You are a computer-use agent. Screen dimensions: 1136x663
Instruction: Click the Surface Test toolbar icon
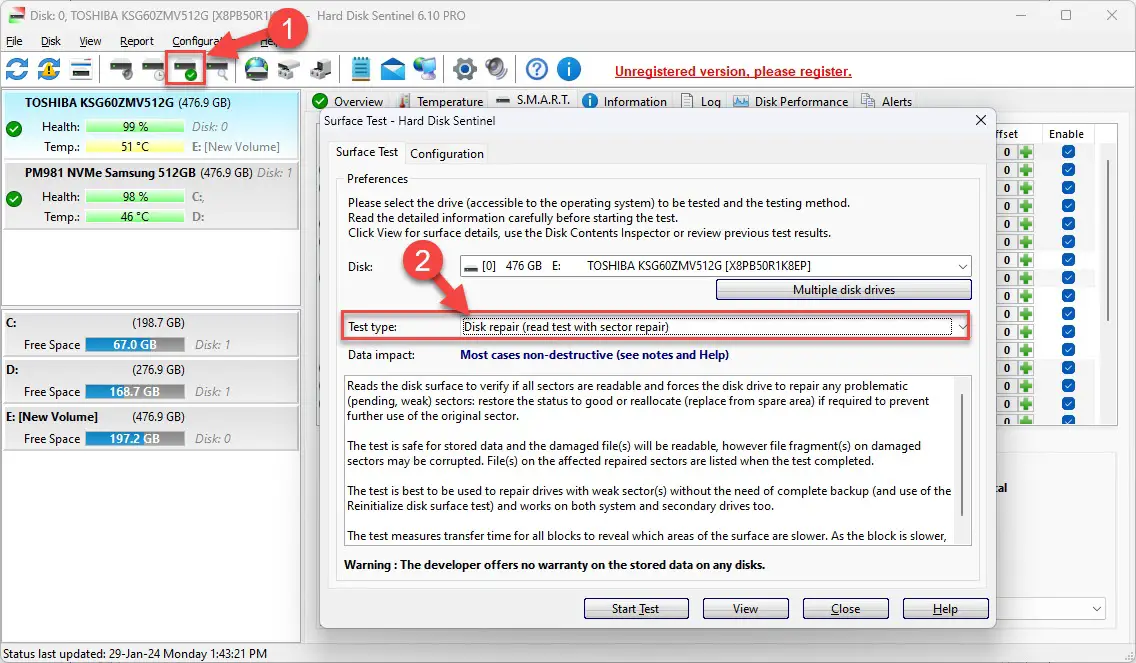pyautogui.click(x=185, y=69)
